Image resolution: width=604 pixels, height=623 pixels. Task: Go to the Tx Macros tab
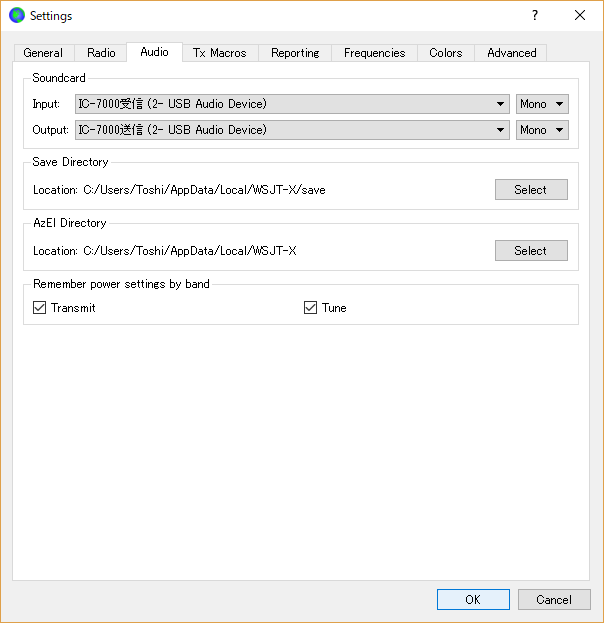pyautogui.click(x=220, y=53)
